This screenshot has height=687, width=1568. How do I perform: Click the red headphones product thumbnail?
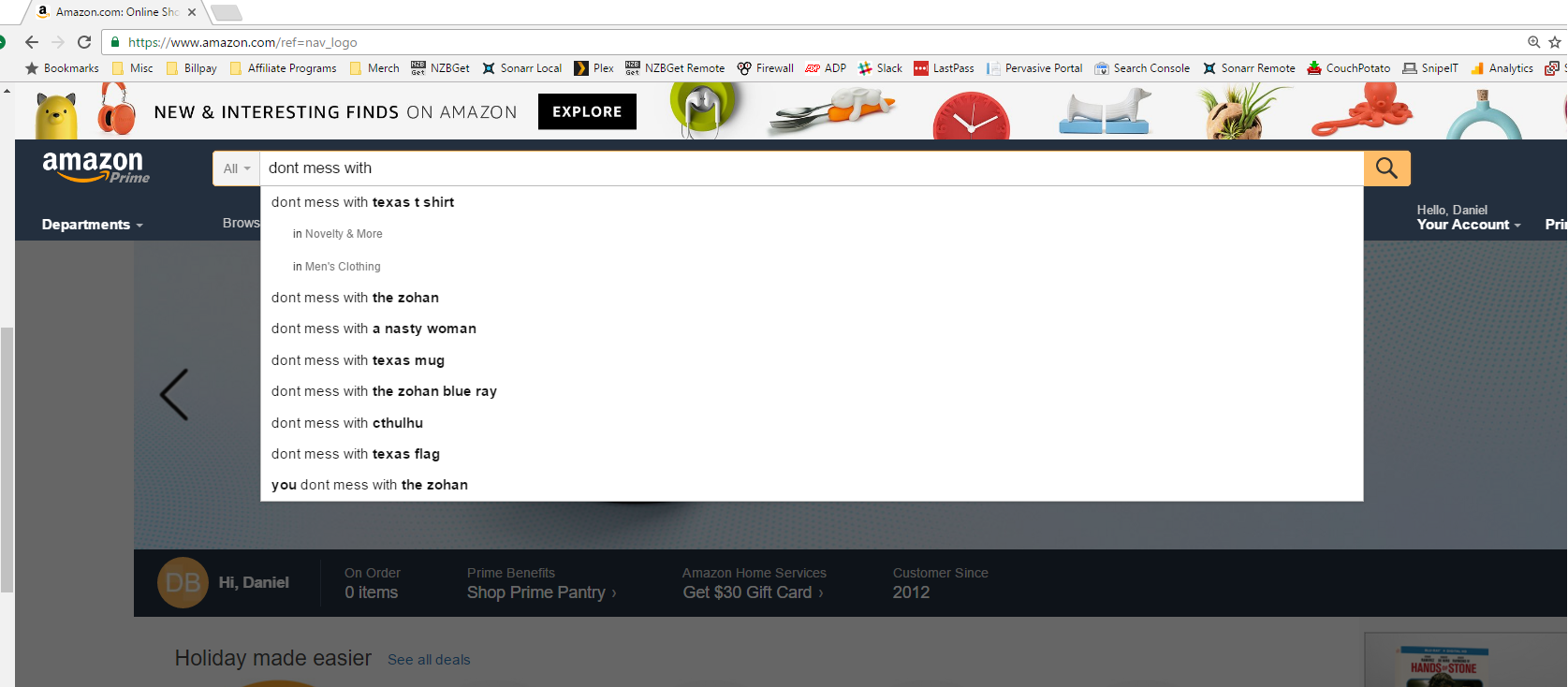tap(117, 110)
